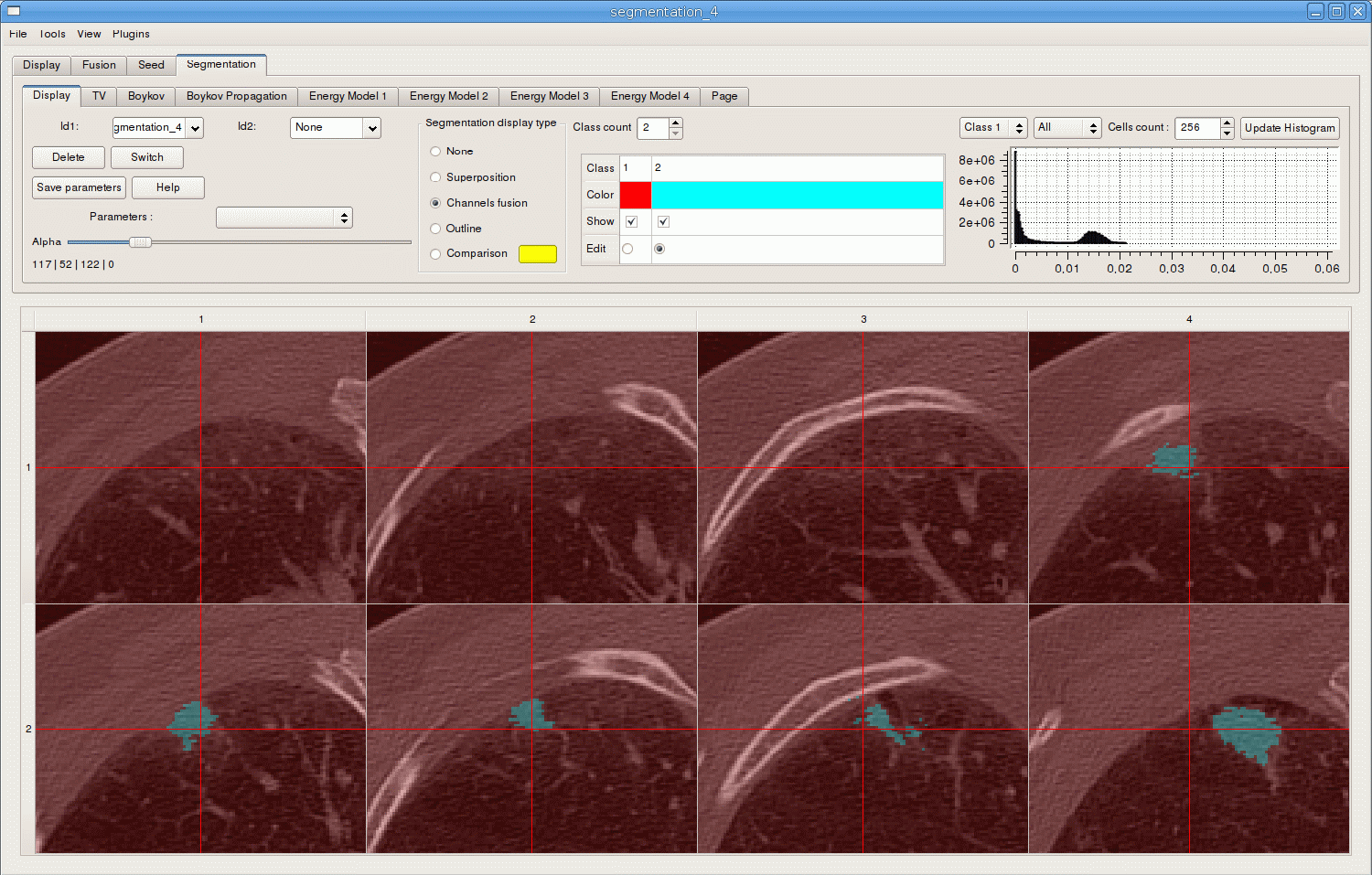The height and width of the screenshot is (875, 1372).
Task: Open the Energy Model 4 tab
Action: 649,96
